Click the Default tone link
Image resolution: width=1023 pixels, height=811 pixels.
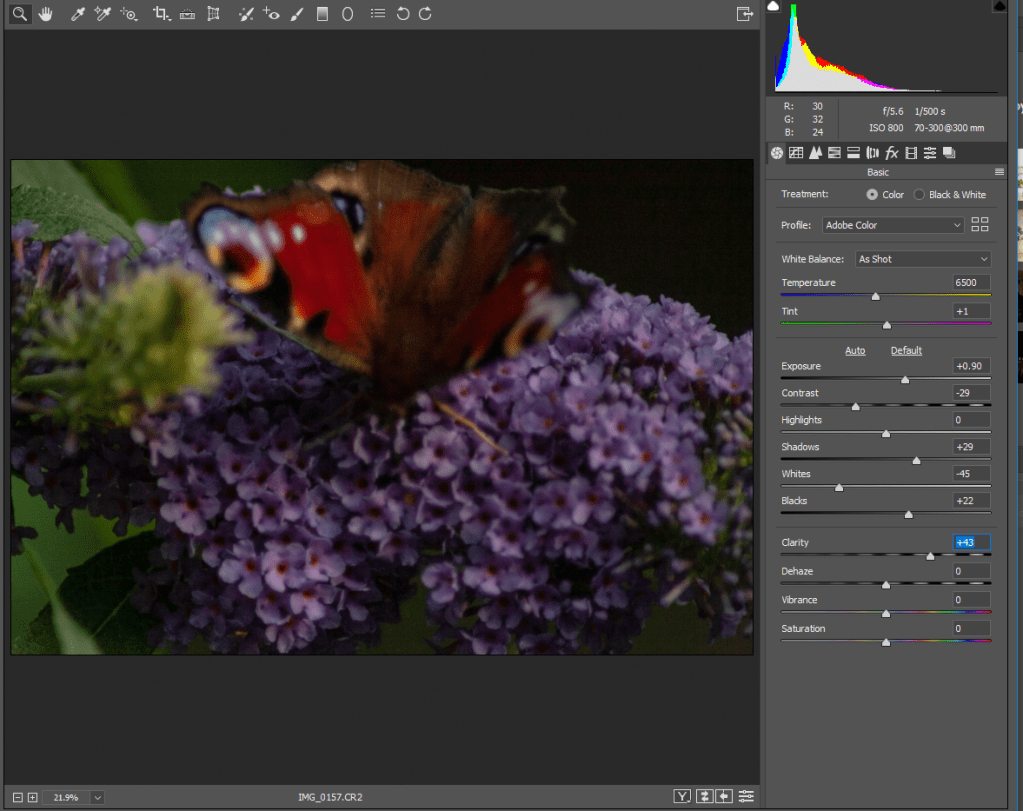click(906, 351)
